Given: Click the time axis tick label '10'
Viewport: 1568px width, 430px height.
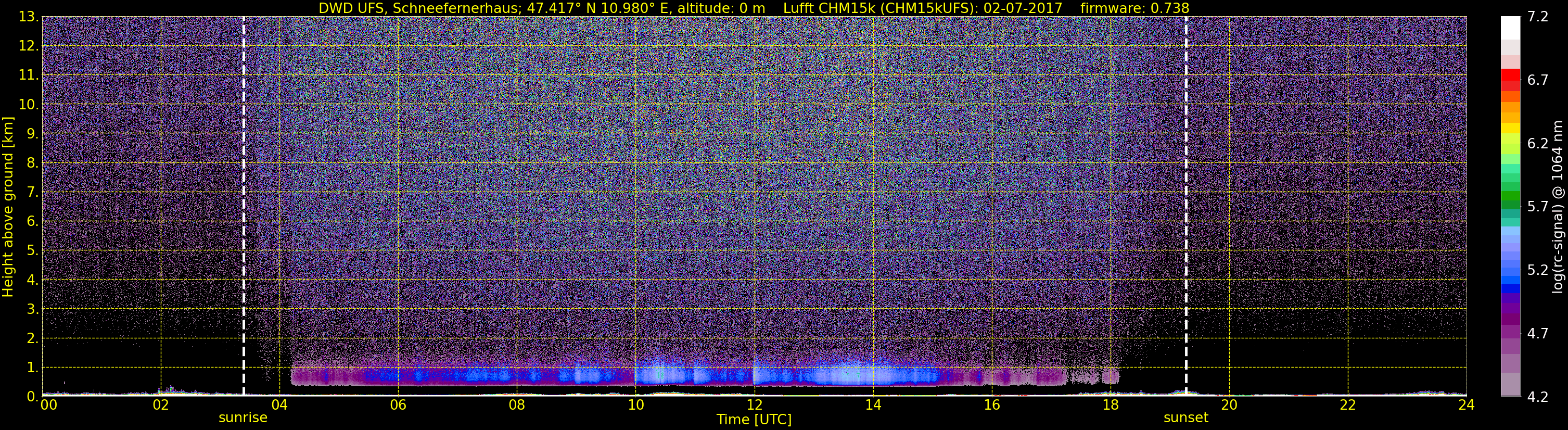Looking at the screenshot, I should [x=635, y=405].
